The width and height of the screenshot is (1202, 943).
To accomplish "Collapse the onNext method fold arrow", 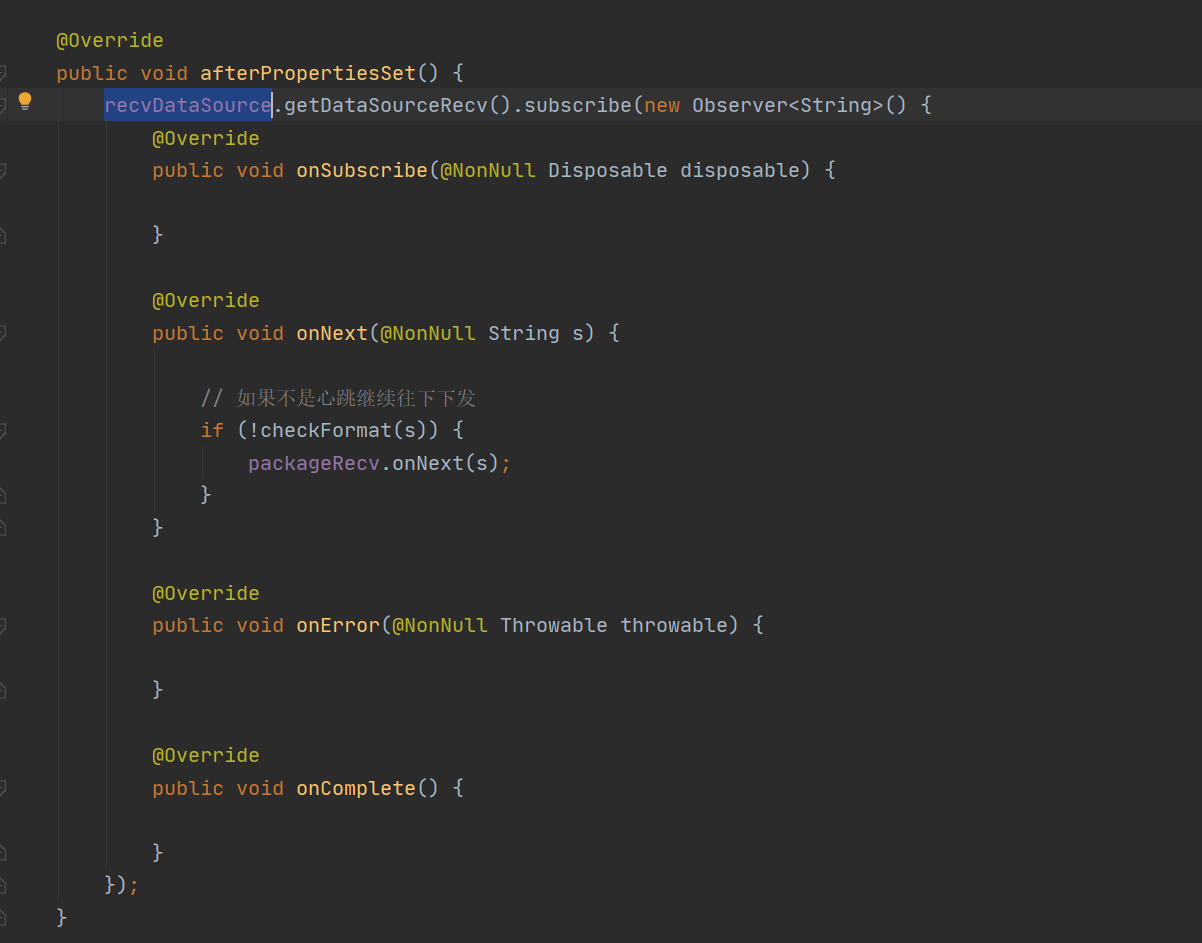I will click(x=5, y=333).
